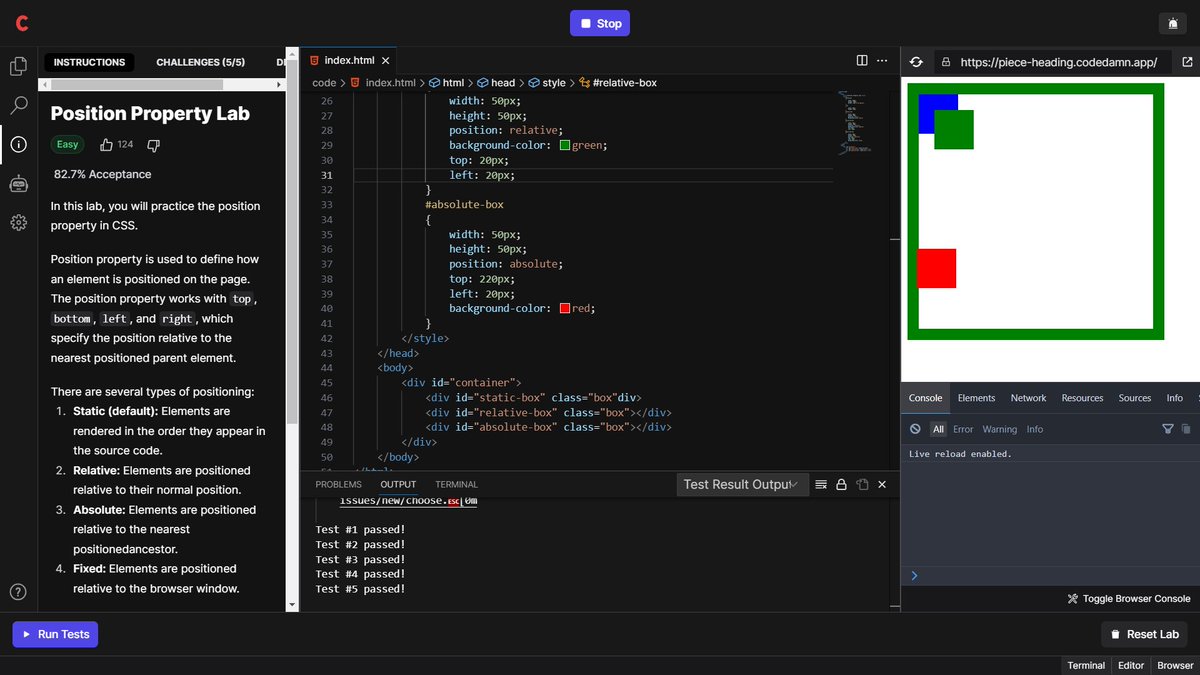Click the thumbs up like icon
The width and height of the screenshot is (1200, 675).
tap(106, 145)
